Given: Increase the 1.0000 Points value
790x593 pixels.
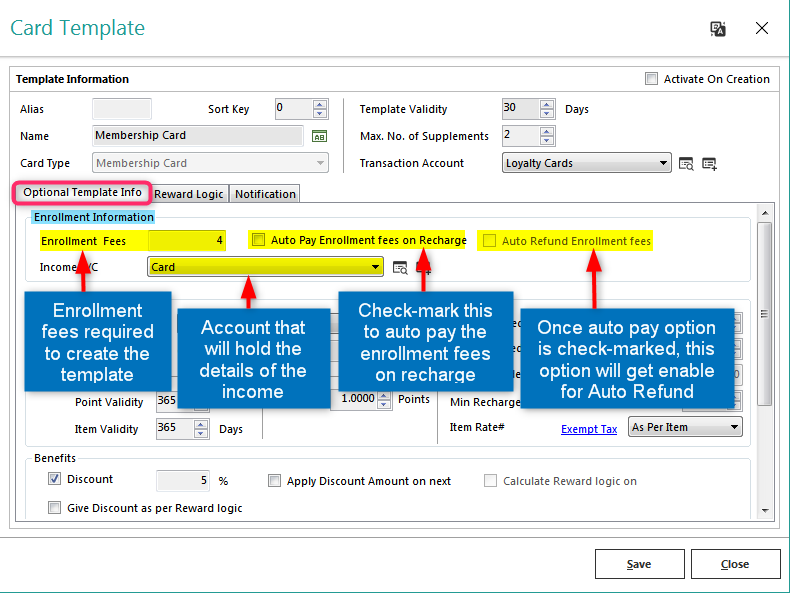Looking at the screenshot, I should point(384,396).
